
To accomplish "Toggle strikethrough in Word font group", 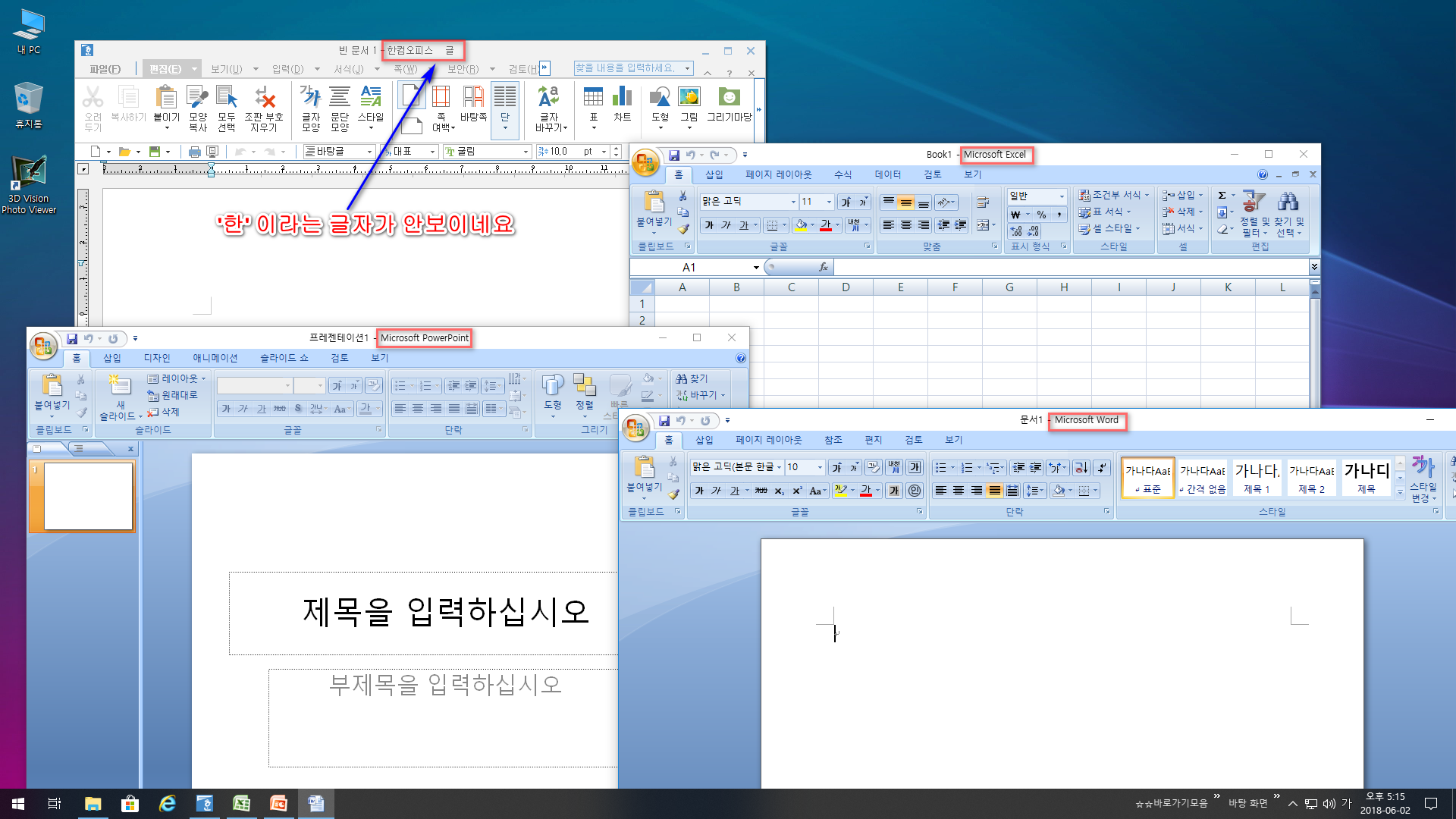I will (x=761, y=491).
